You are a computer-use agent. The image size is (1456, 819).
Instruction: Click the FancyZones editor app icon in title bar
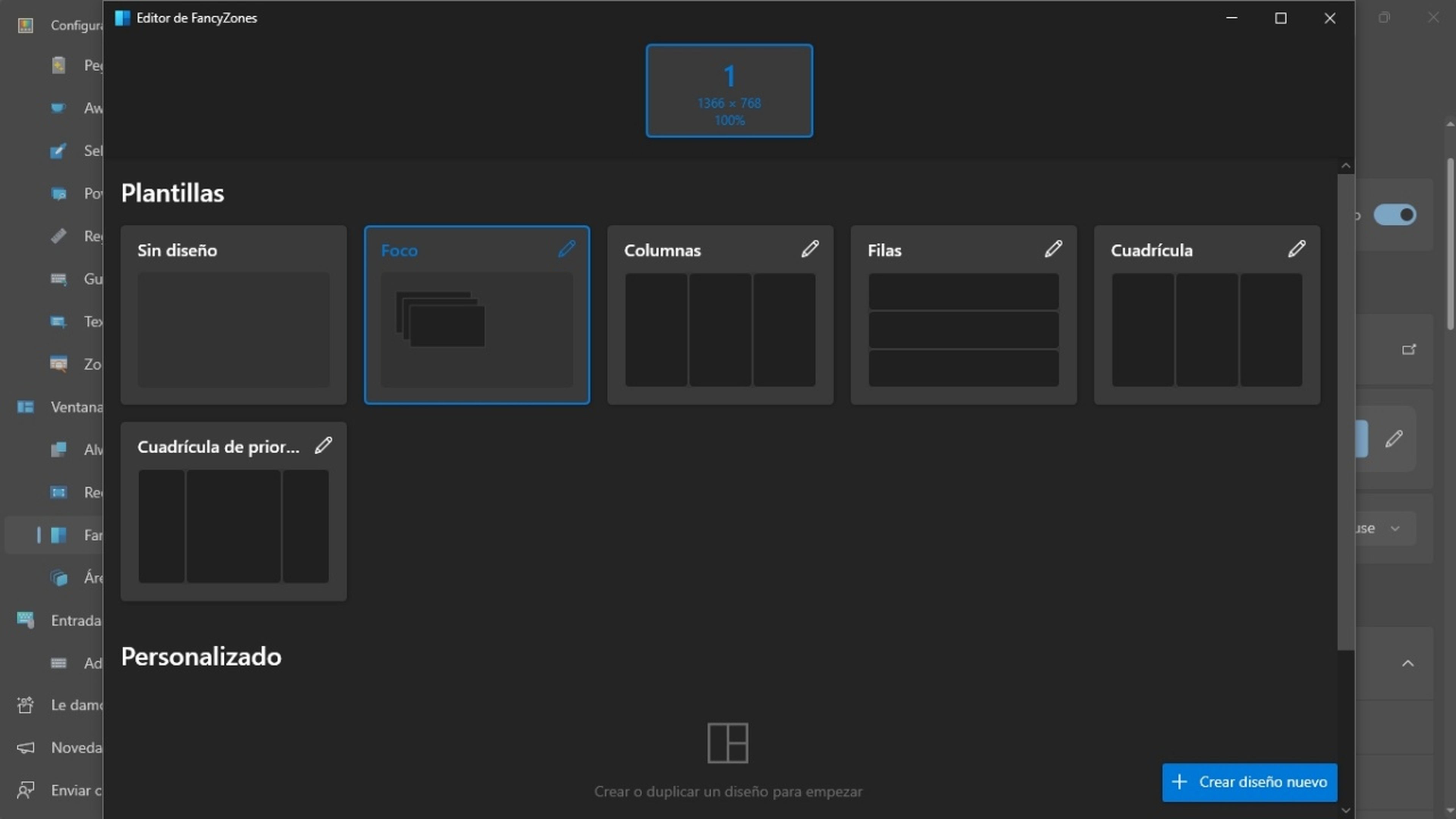click(122, 18)
